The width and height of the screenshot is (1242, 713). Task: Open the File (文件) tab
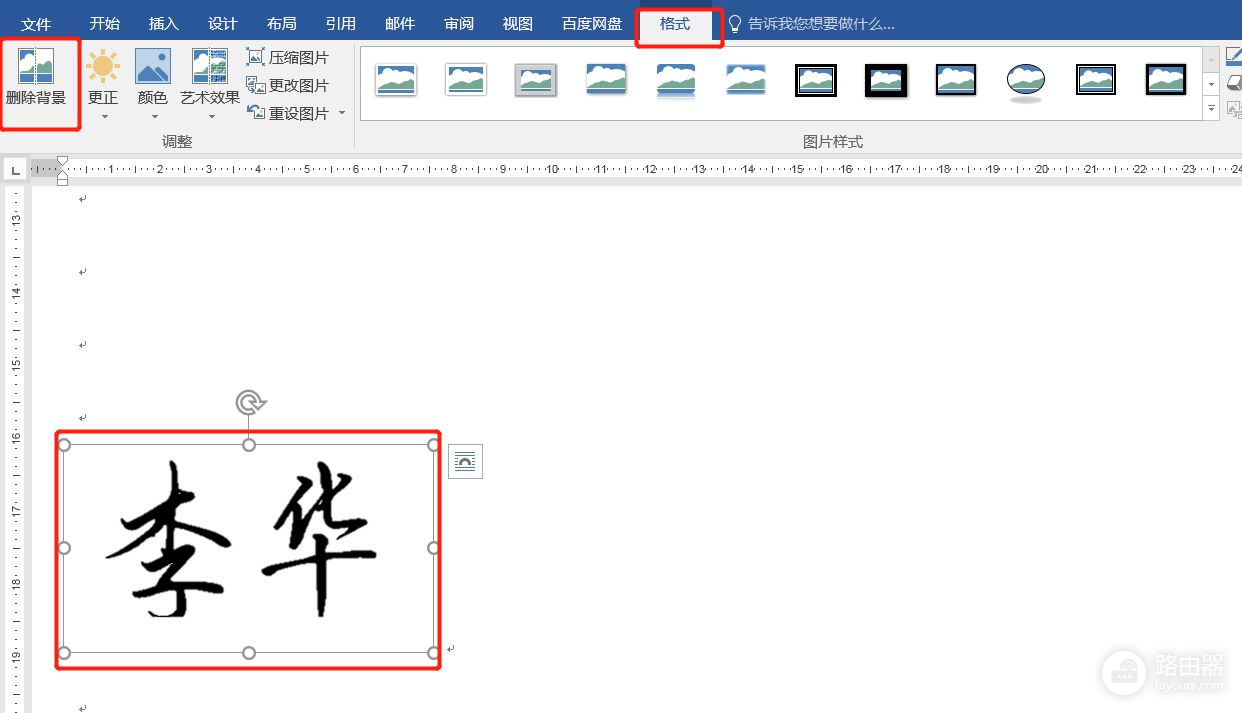36,24
